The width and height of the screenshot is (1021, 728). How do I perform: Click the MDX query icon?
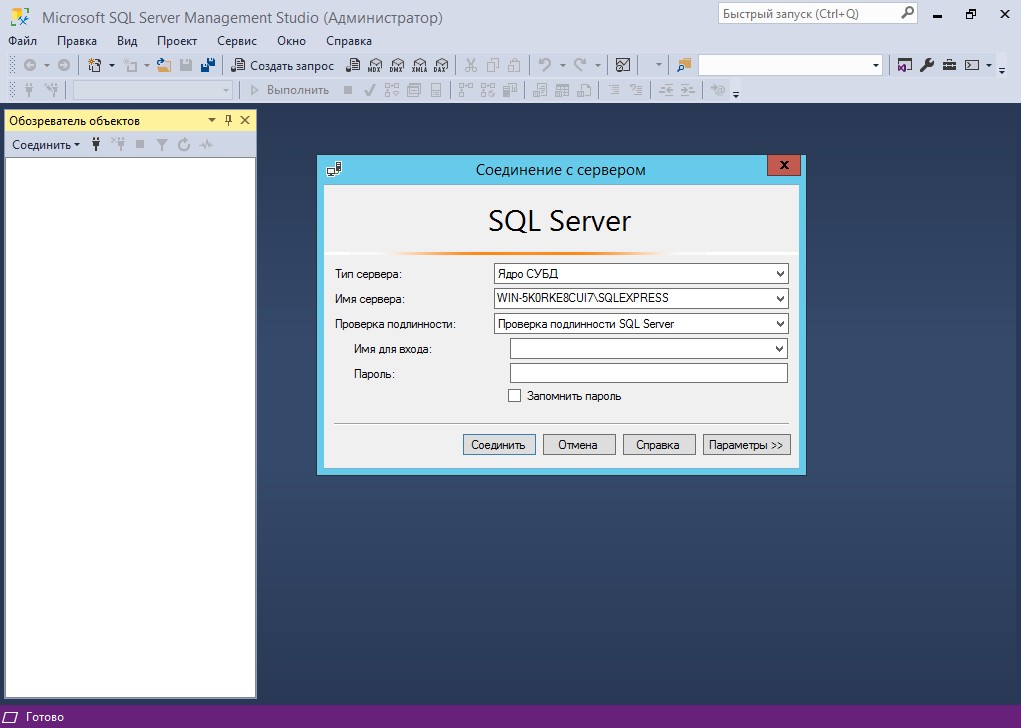[375, 65]
